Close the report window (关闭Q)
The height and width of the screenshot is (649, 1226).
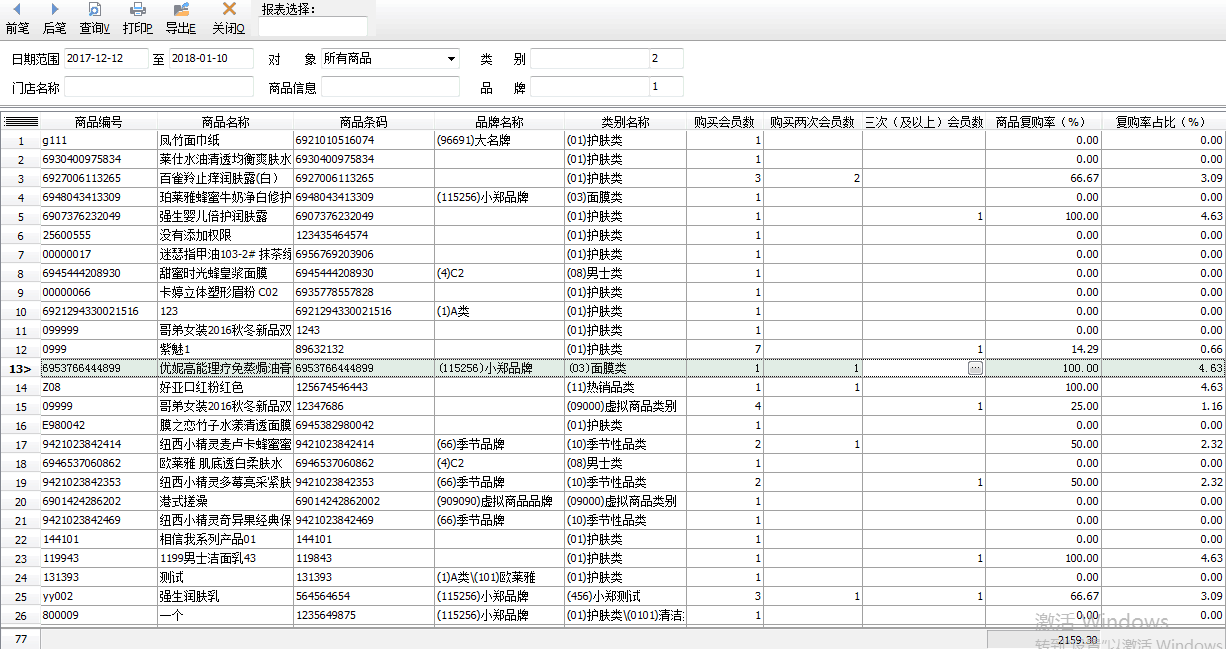point(228,18)
